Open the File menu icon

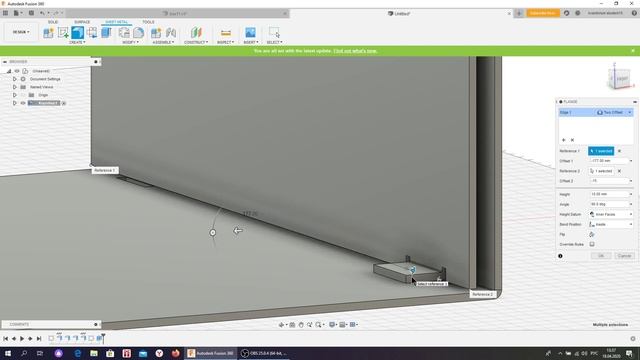pyautogui.click(x=17, y=13)
